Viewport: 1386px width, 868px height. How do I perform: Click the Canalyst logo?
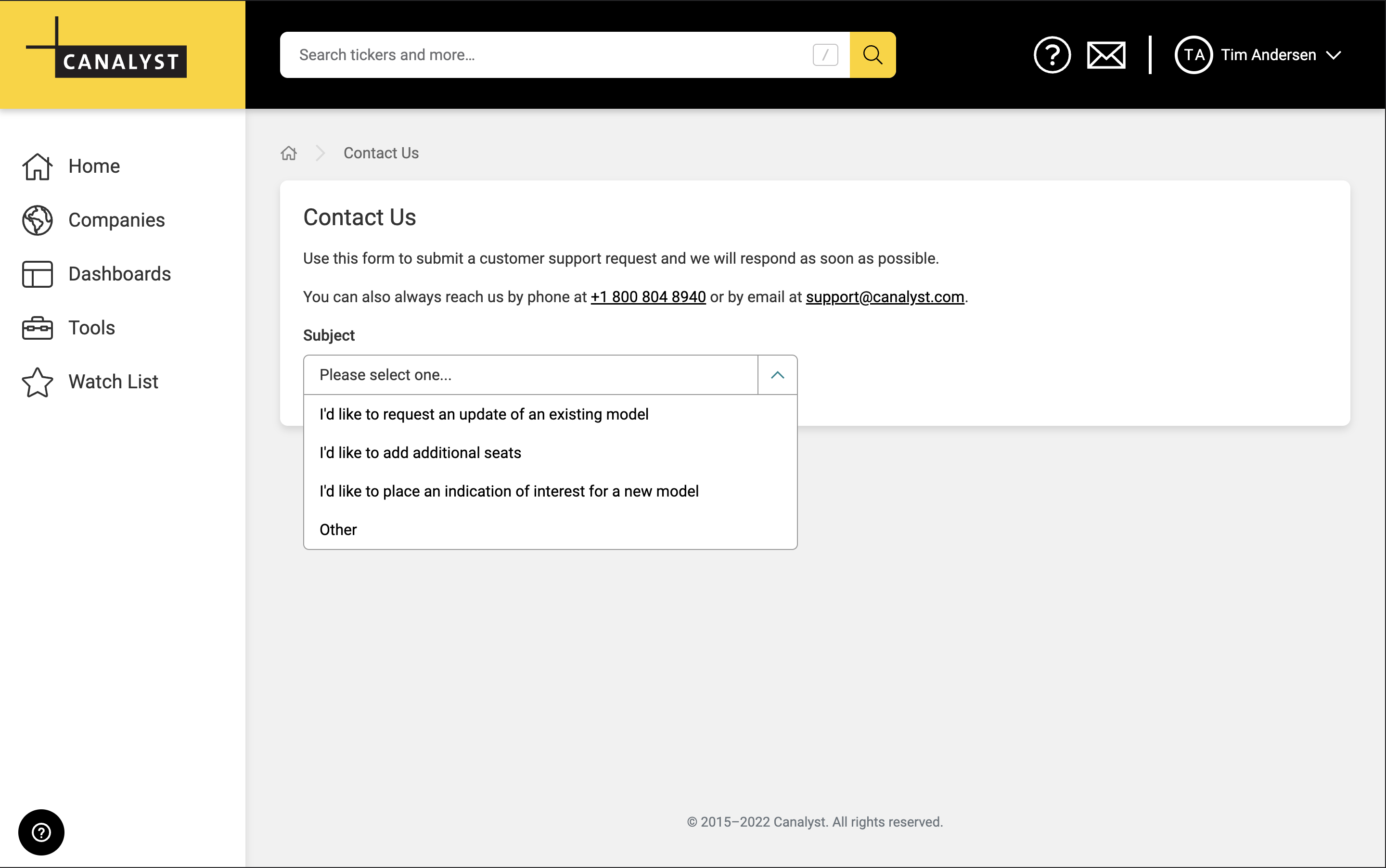[x=107, y=50]
